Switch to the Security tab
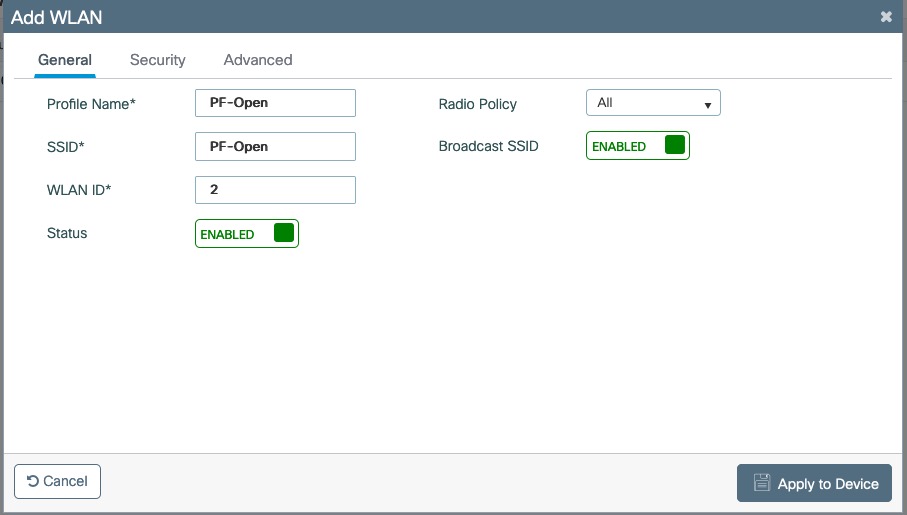 [x=157, y=60]
